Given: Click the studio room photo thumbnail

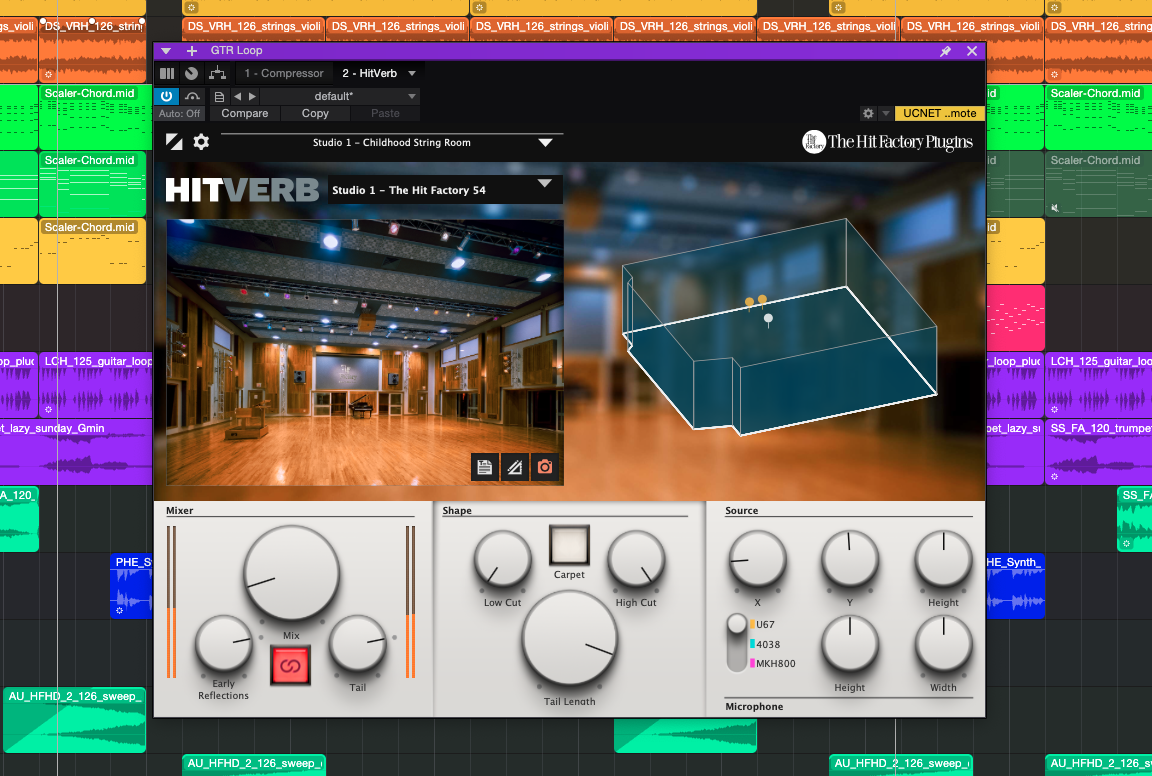Looking at the screenshot, I should (x=365, y=351).
